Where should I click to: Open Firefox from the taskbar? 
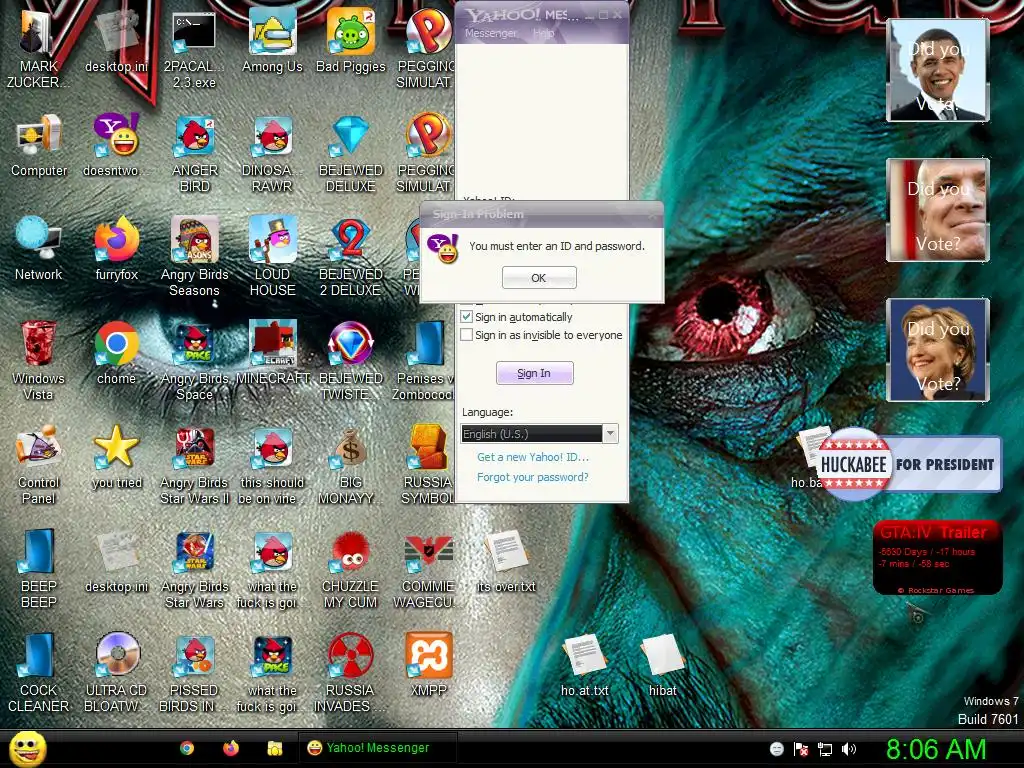[231, 748]
